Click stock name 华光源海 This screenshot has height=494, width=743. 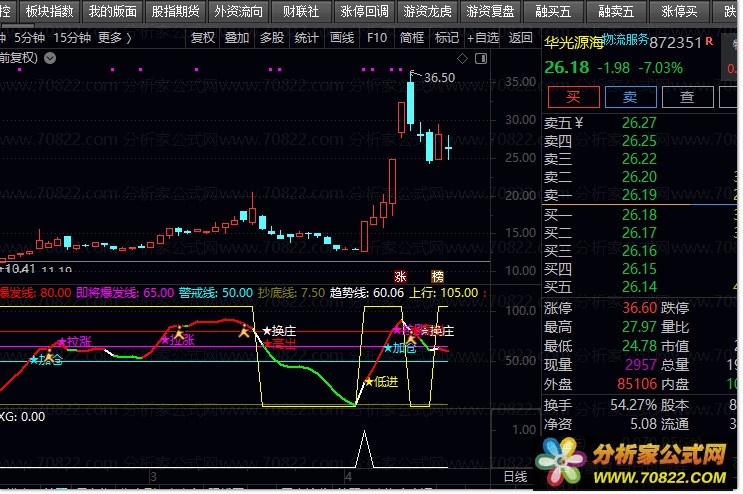[x=574, y=43]
